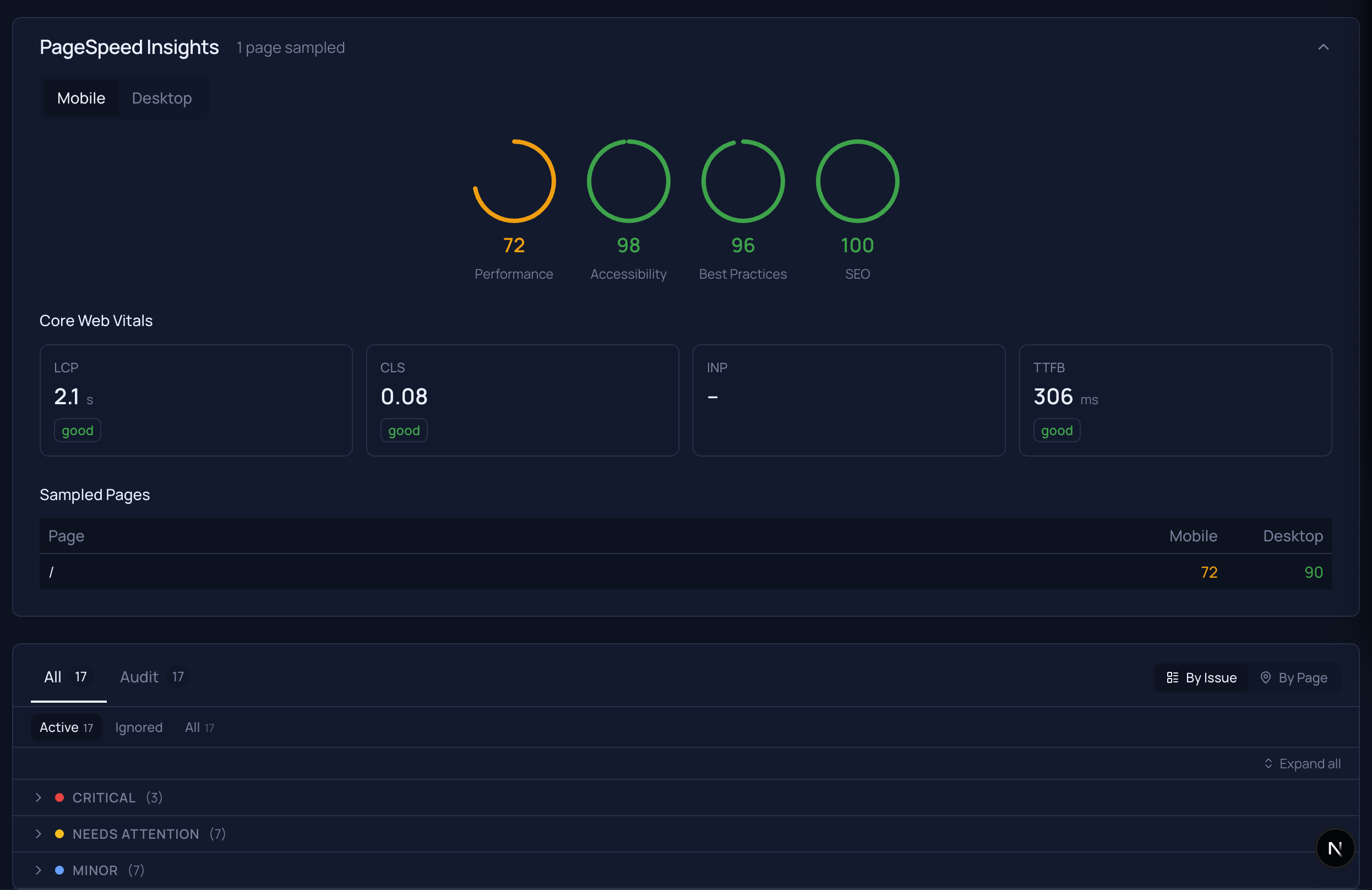Screen dimensions: 1372x890
Task: Select the Active 17 filter
Action: click(x=66, y=728)
